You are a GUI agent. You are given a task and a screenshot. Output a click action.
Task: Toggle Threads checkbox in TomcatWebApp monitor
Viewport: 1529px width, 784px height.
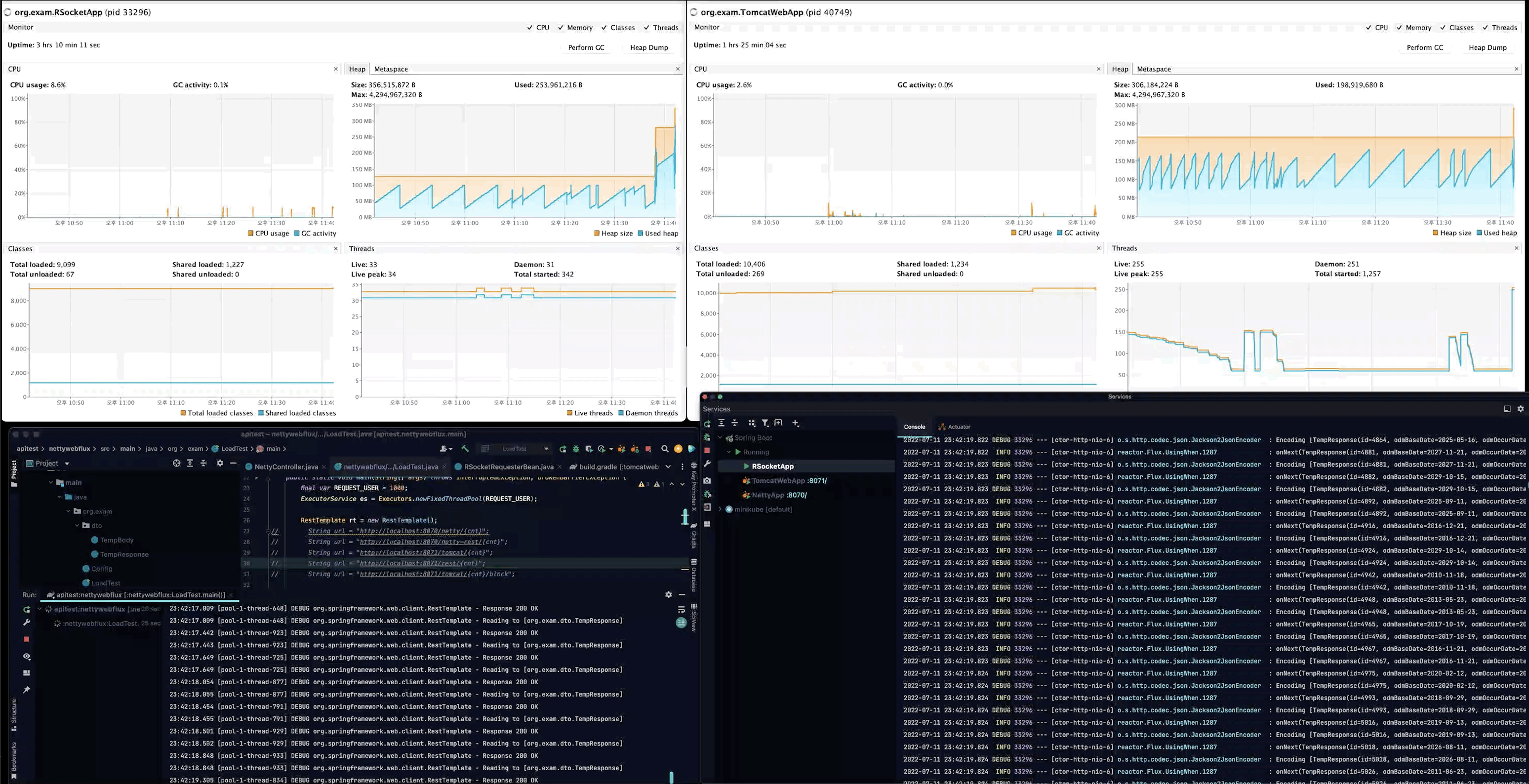pyautogui.click(x=1485, y=27)
